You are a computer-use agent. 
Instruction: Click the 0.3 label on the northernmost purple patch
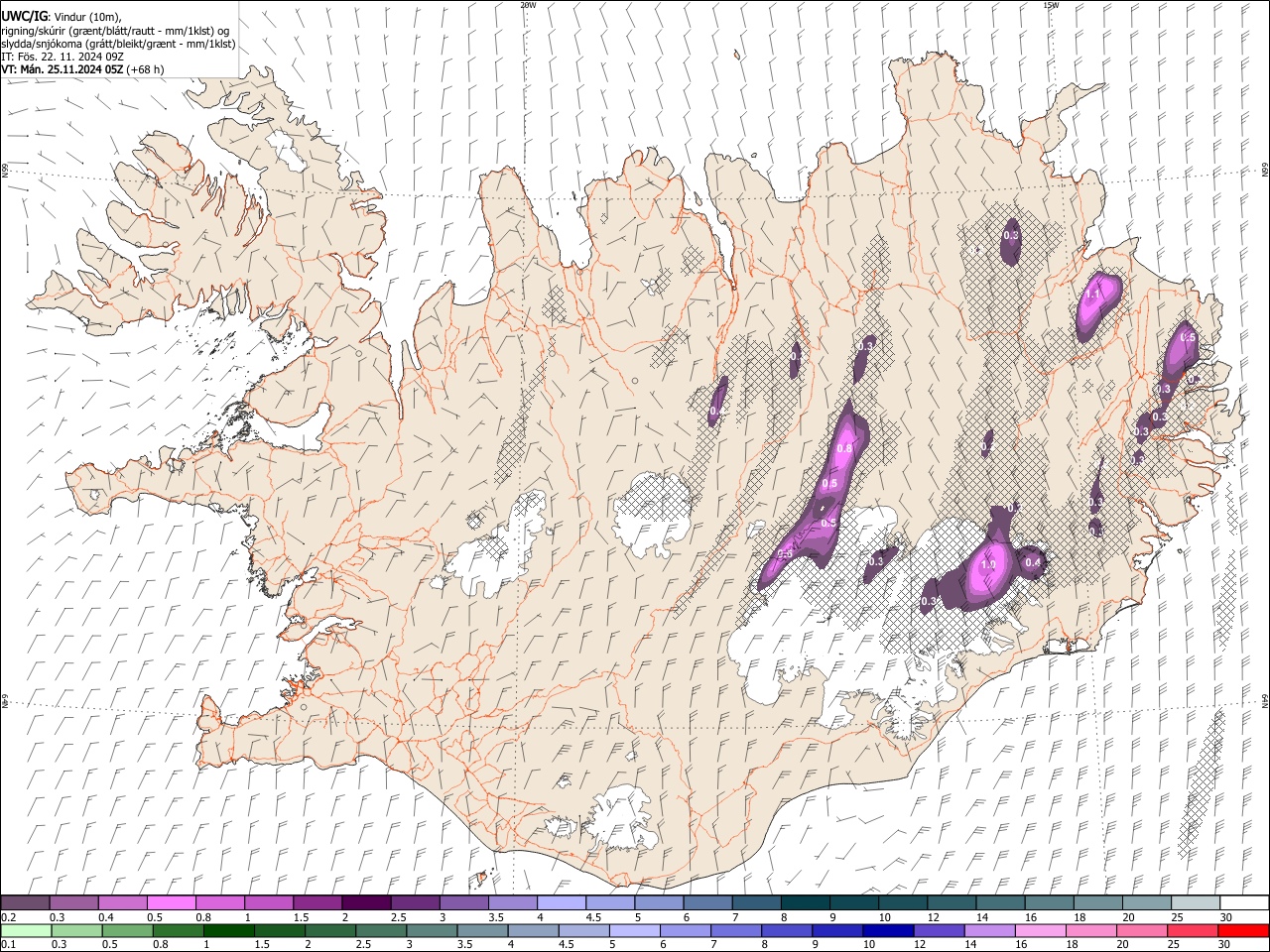pyautogui.click(x=1011, y=236)
